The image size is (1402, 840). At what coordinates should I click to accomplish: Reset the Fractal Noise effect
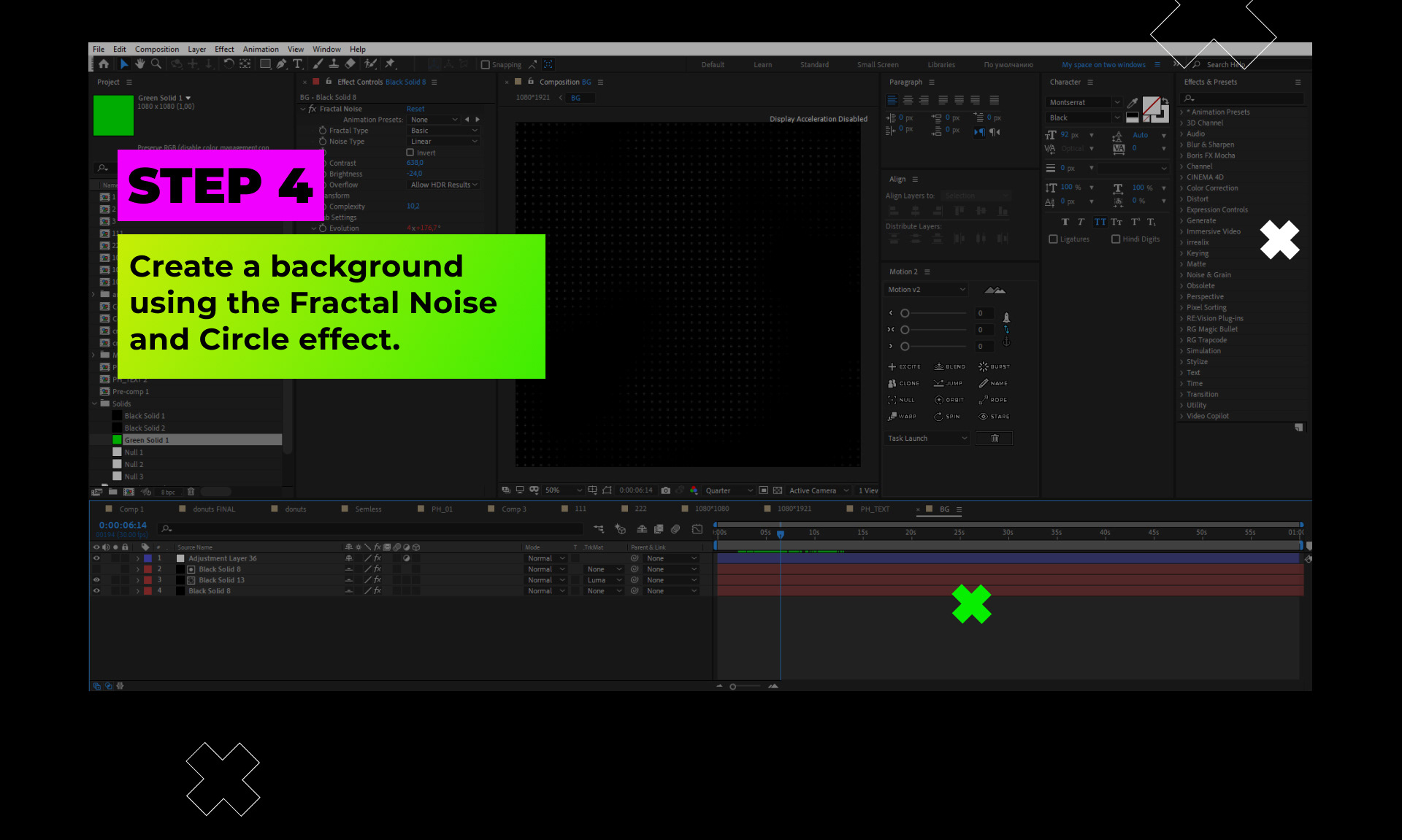(x=415, y=109)
